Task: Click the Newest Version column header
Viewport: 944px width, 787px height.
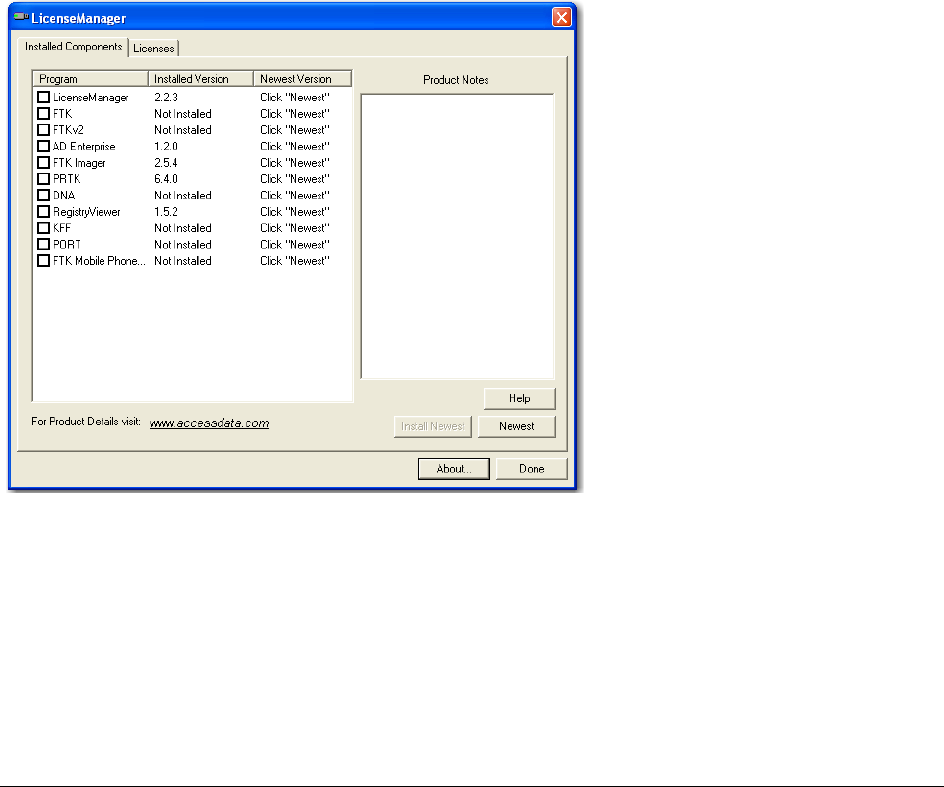Action: coord(302,79)
